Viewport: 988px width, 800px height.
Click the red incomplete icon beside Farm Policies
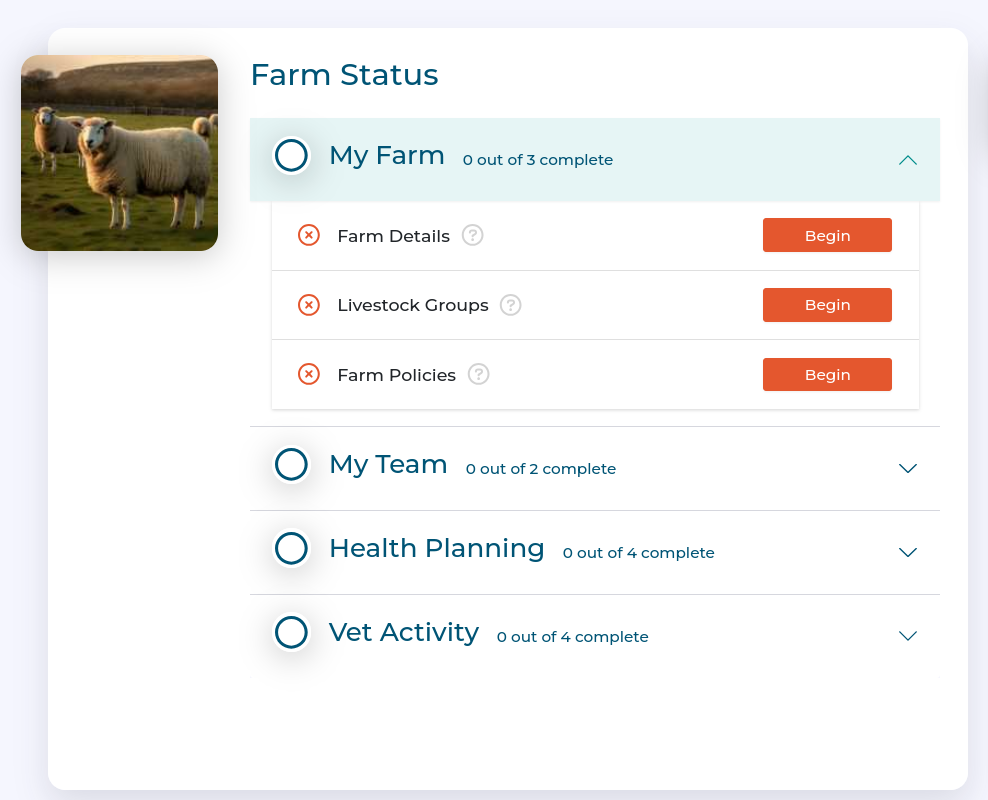coord(309,374)
